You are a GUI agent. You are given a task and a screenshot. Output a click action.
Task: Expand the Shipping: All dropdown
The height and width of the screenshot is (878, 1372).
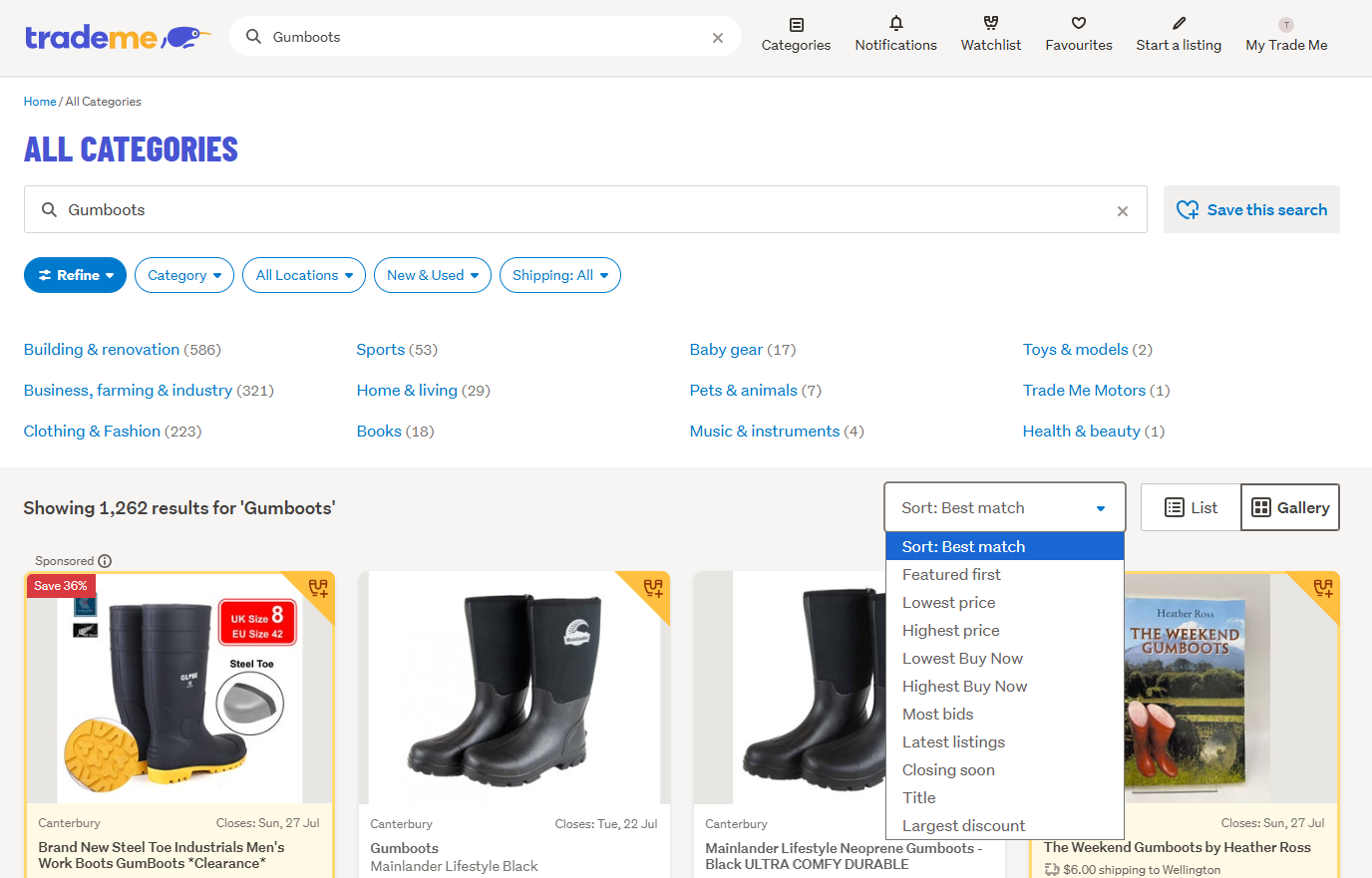[x=560, y=275]
